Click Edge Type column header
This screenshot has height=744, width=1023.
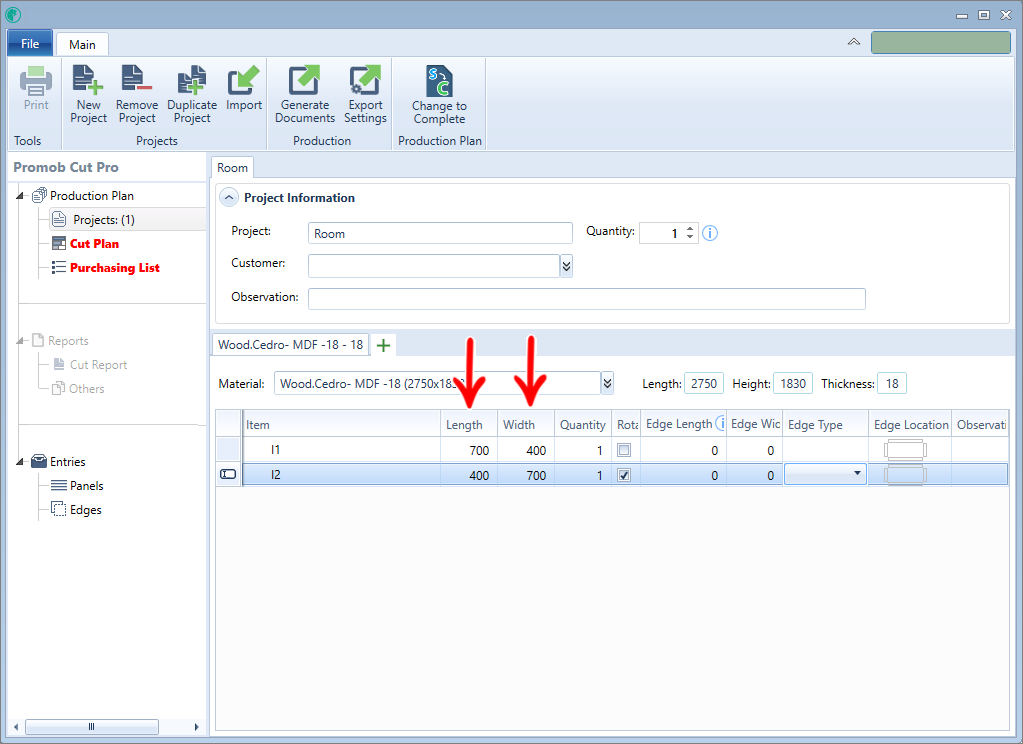825,425
